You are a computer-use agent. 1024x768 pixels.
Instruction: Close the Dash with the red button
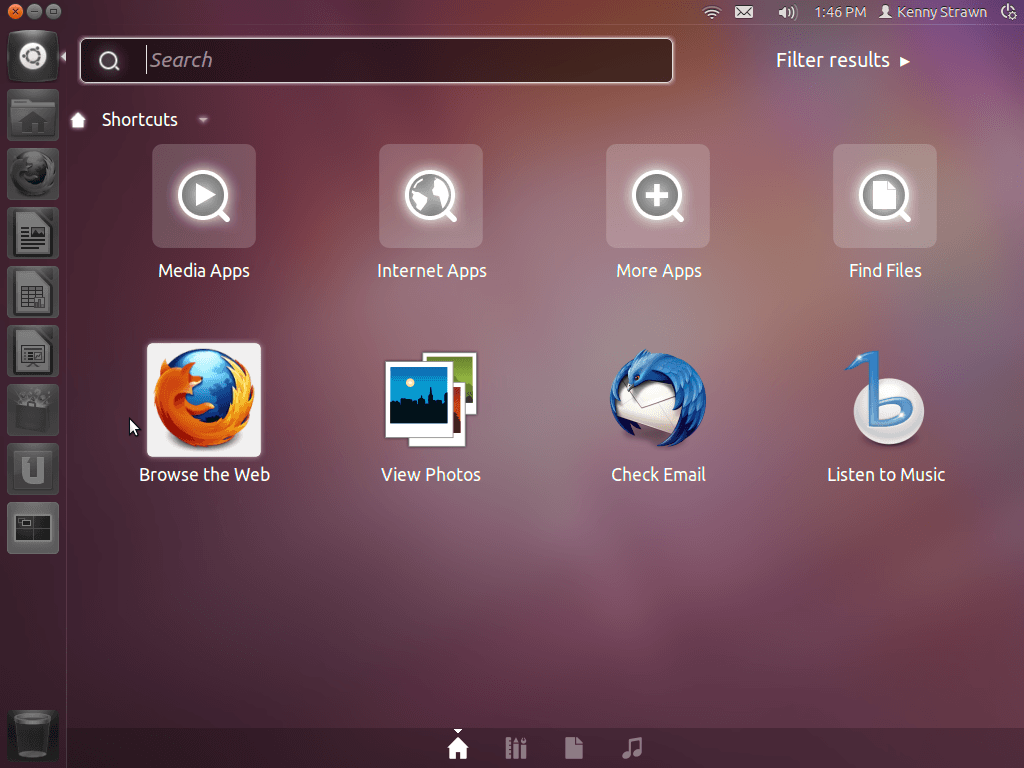tap(15, 11)
